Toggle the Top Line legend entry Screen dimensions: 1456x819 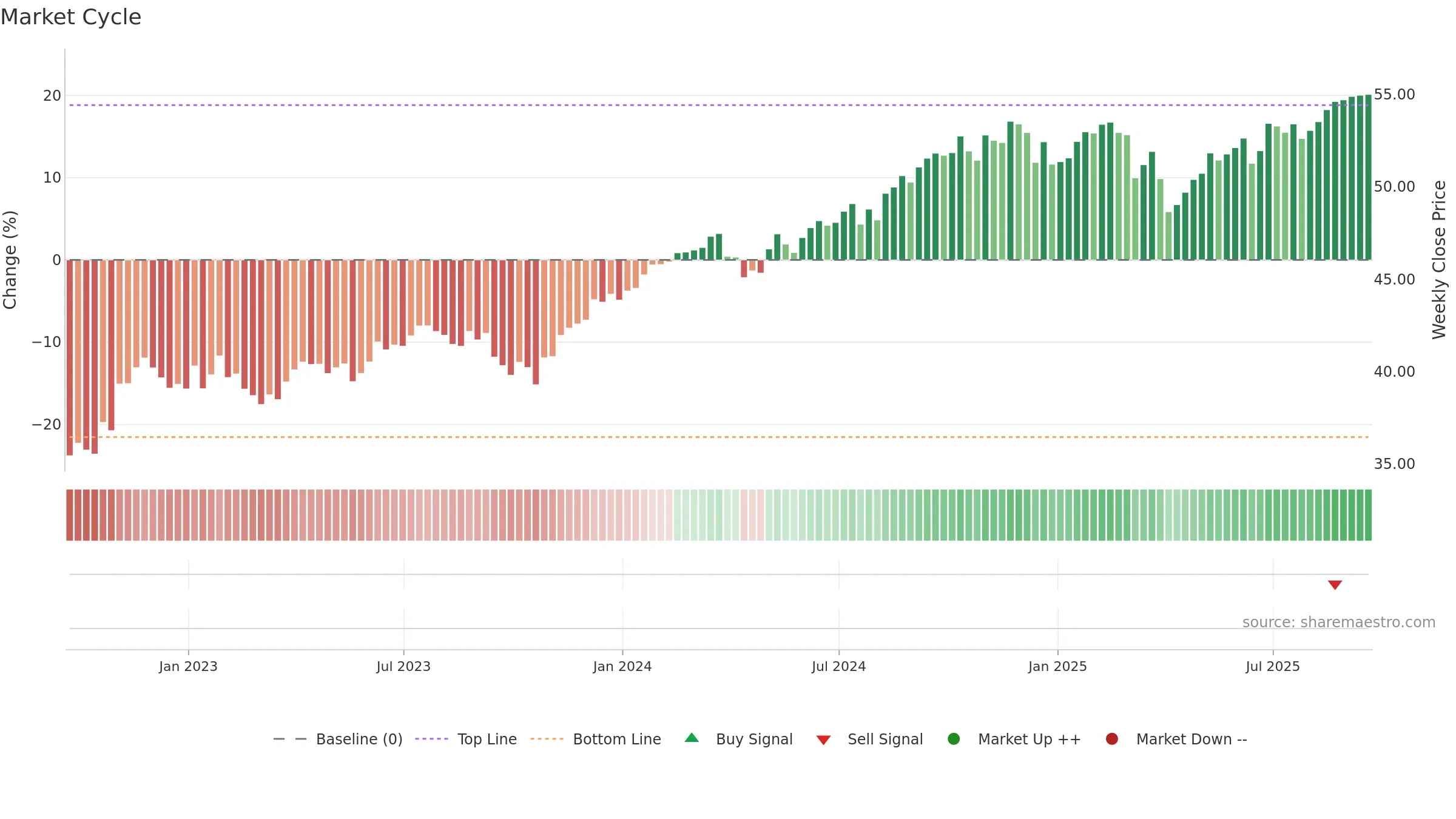(466, 739)
